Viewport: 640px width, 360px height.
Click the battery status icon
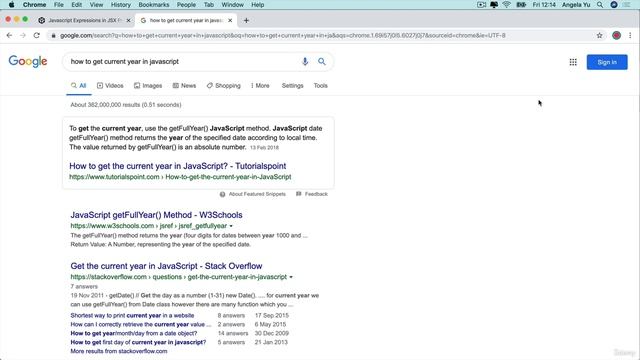coord(521,5)
